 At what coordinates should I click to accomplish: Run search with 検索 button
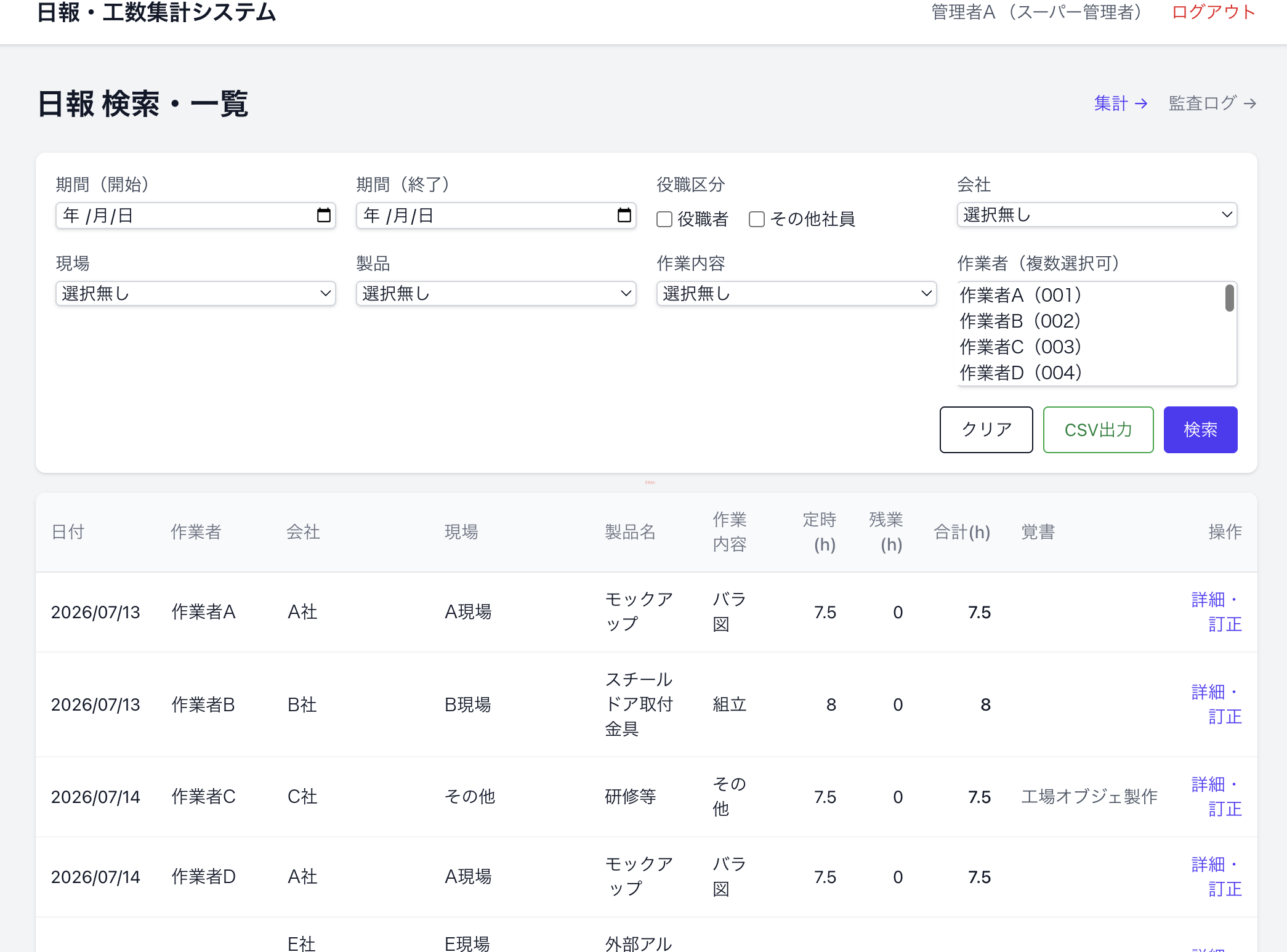coord(1200,430)
